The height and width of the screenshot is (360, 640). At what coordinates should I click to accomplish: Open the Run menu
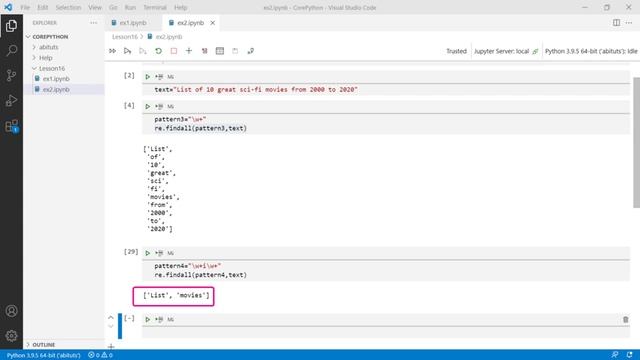(x=130, y=7)
